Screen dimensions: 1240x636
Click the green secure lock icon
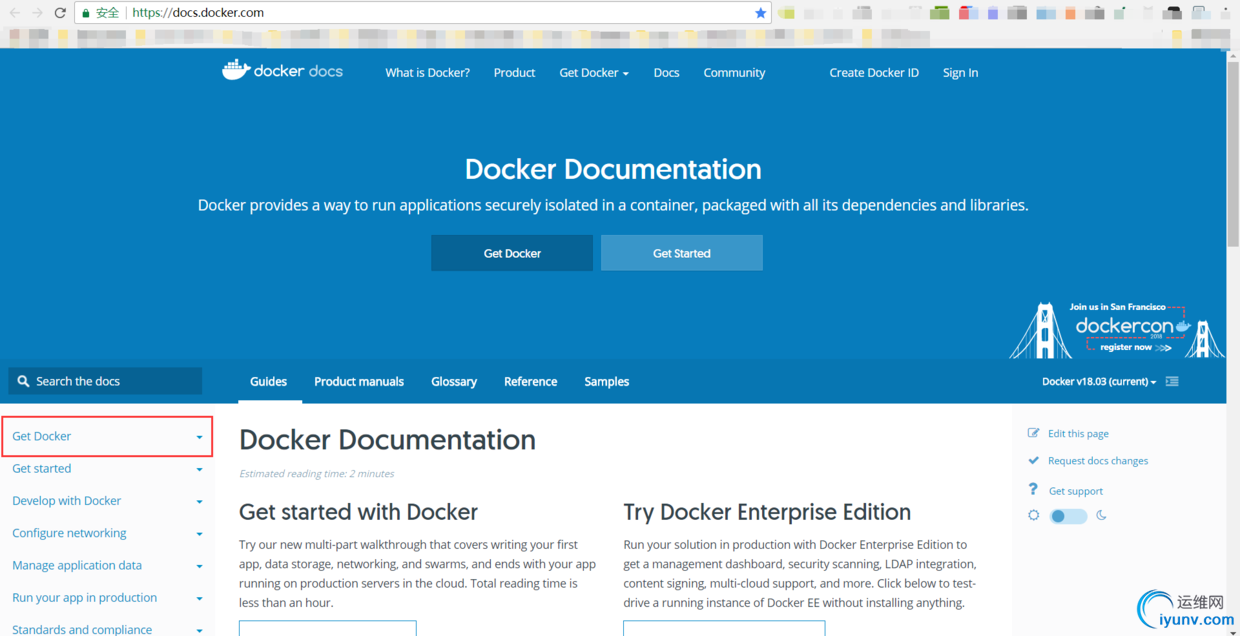(x=86, y=13)
